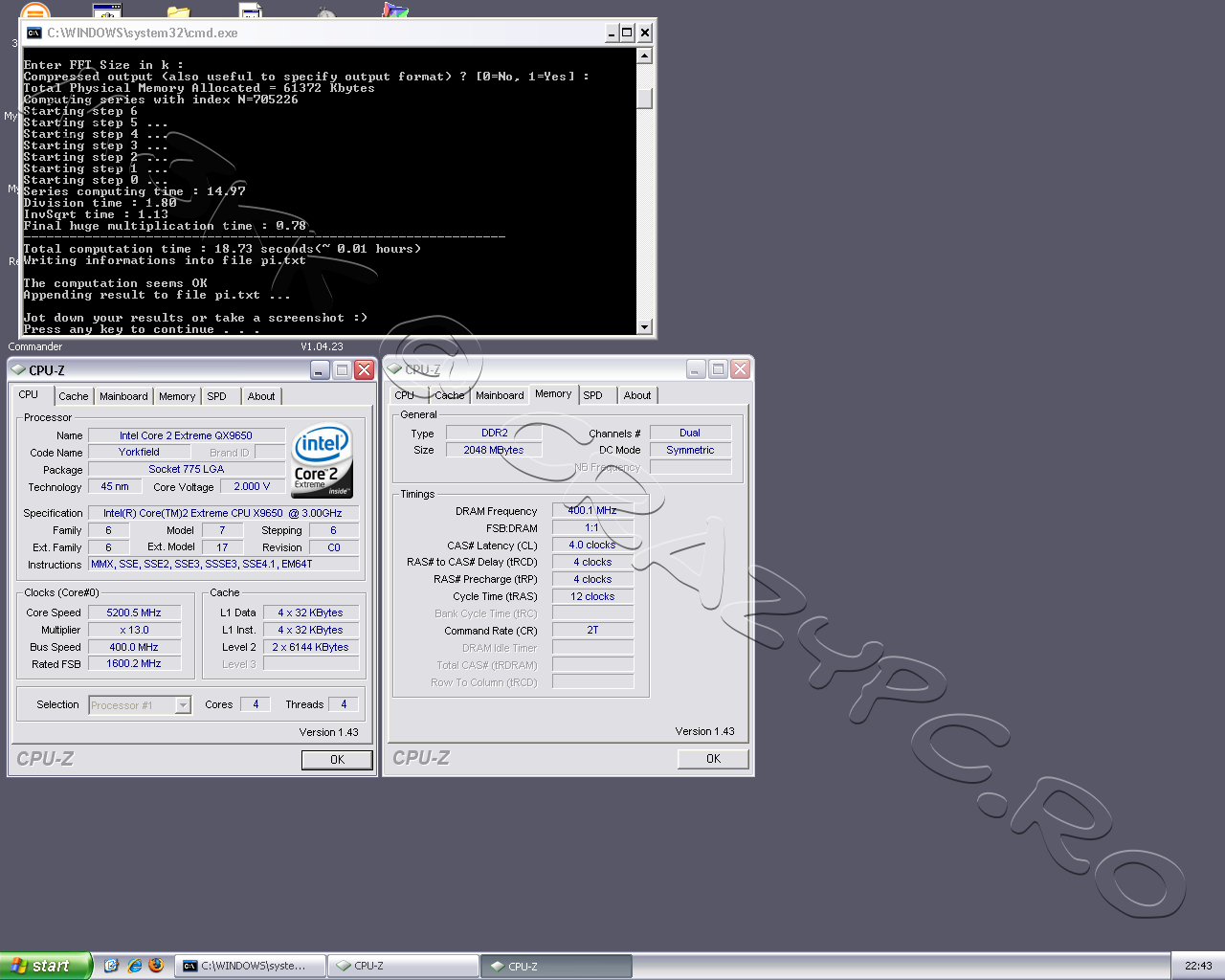Click the Rated FSB value '1600.2 MHz'
1225x980 pixels.
134,663
